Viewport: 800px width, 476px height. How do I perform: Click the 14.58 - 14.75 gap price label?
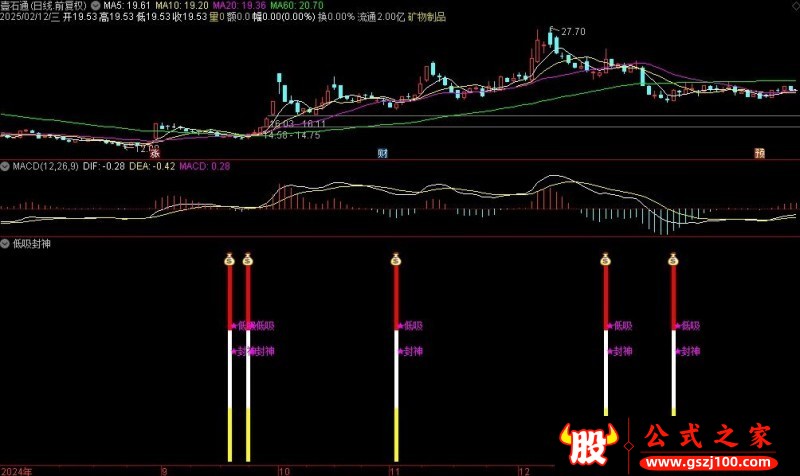pyautogui.click(x=292, y=136)
